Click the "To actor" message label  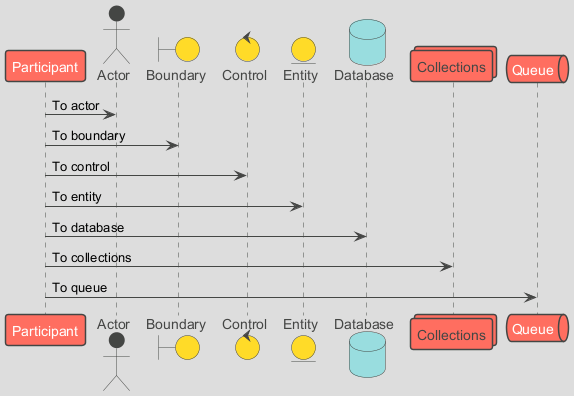[x=76, y=106]
